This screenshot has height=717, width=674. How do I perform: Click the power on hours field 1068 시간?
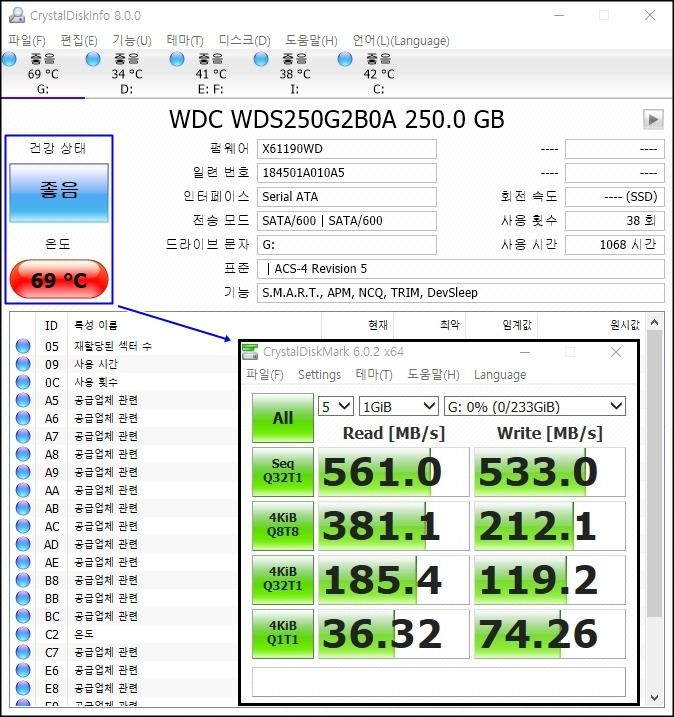pyautogui.click(x=615, y=245)
